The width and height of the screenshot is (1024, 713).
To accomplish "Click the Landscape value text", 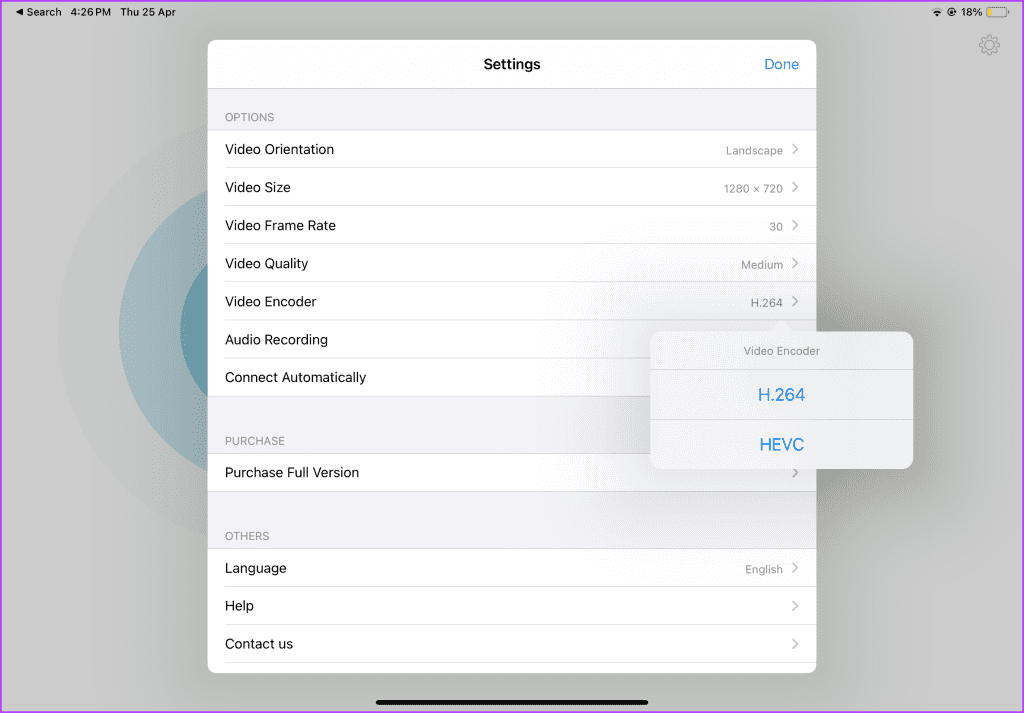I will coord(754,150).
